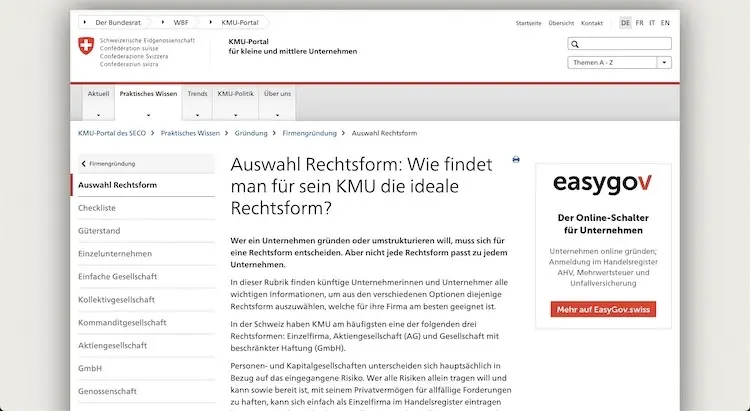This screenshot has width=750, height=411.
Task: Click the back chevron beside sidebar Firmengründung
Action: pyautogui.click(x=84, y=164)
